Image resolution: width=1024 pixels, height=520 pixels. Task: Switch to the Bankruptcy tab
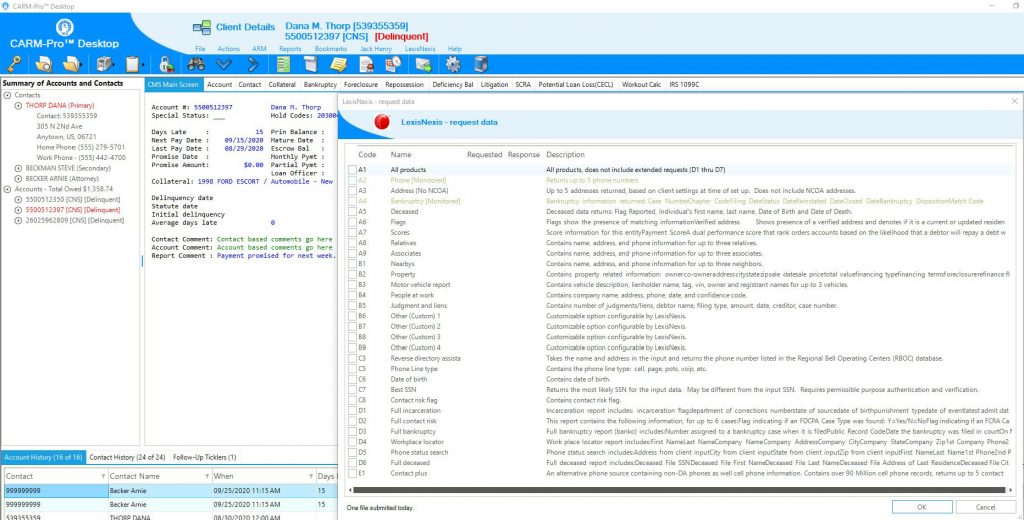click(x=320, y=84)
